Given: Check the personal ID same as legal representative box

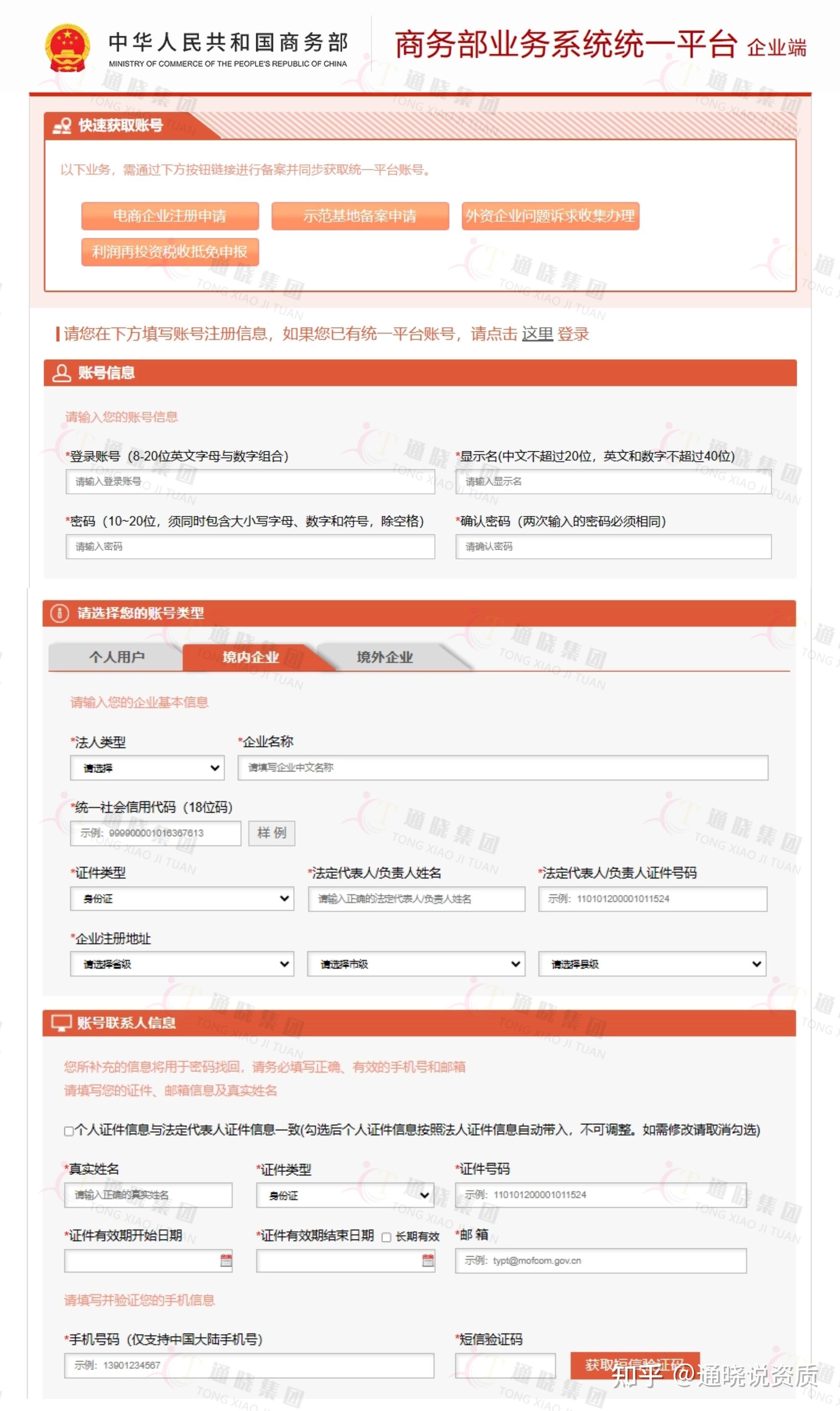Looking at the screenshot, I should coord(68,1131).
